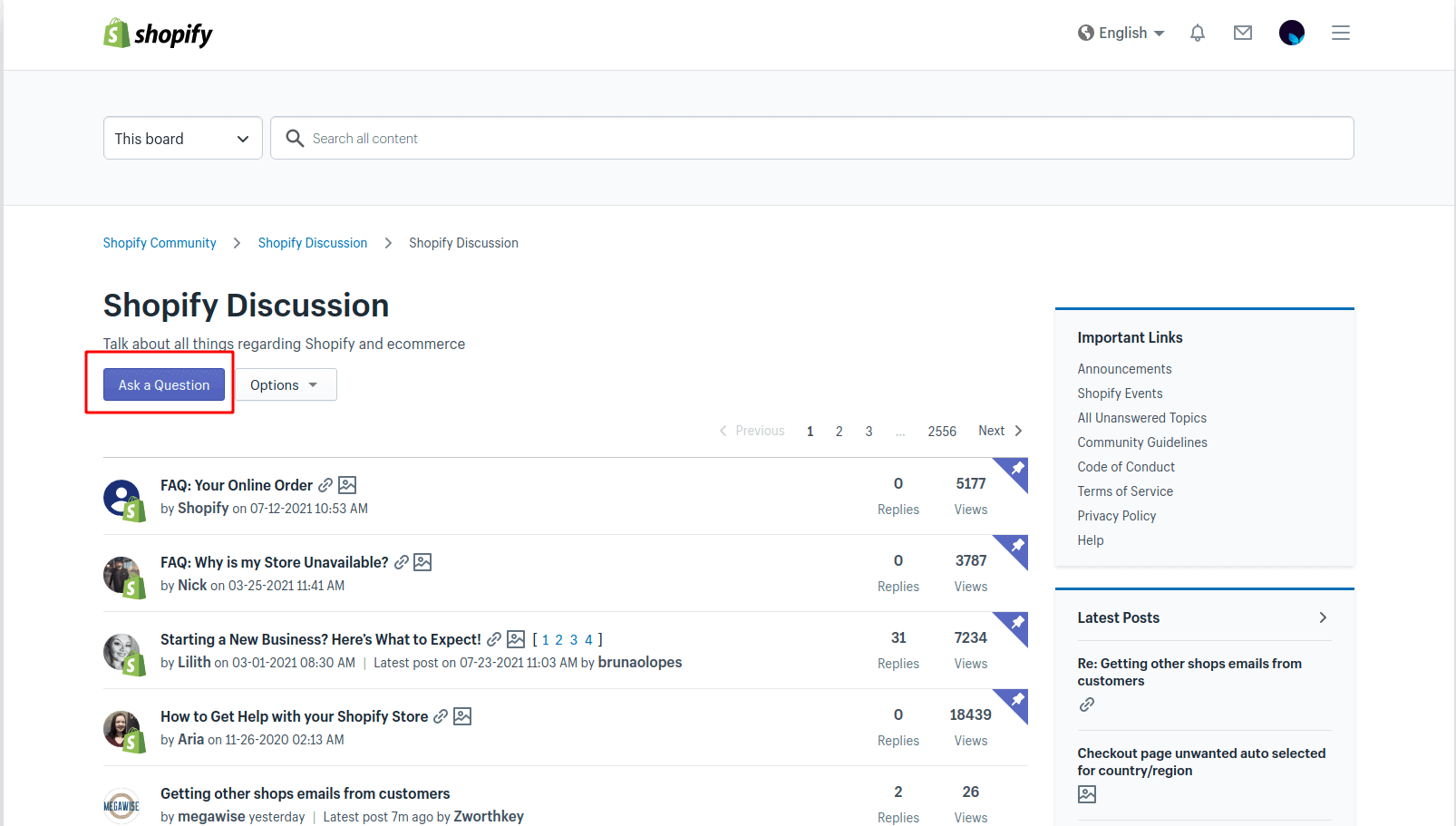The width and height of the screenshot is (1456, 826).
Task: Open the hamburger menu icon
Action: click(1341, 34)
